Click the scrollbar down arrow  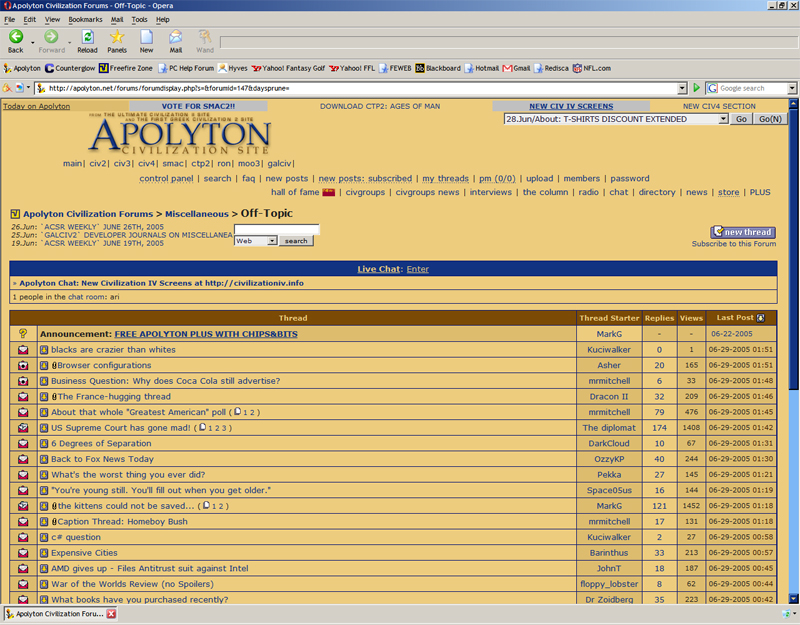click(793, 598)
